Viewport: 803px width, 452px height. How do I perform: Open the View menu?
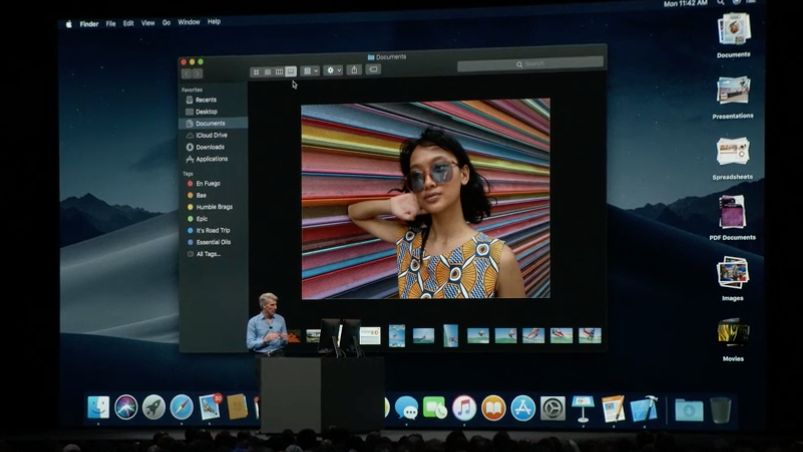[148, 23]
